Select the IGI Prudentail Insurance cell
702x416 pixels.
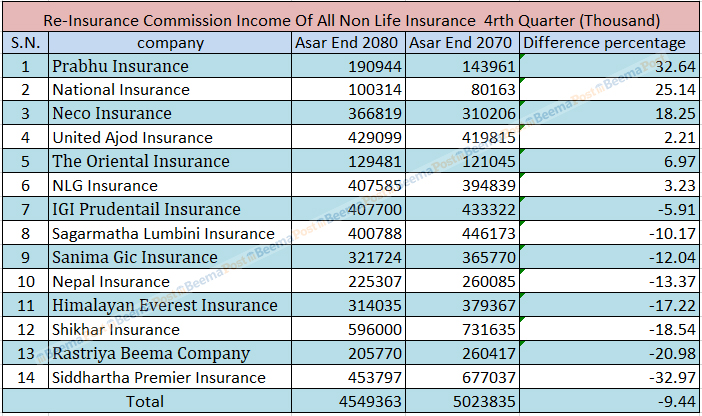[x=146, y=210]
